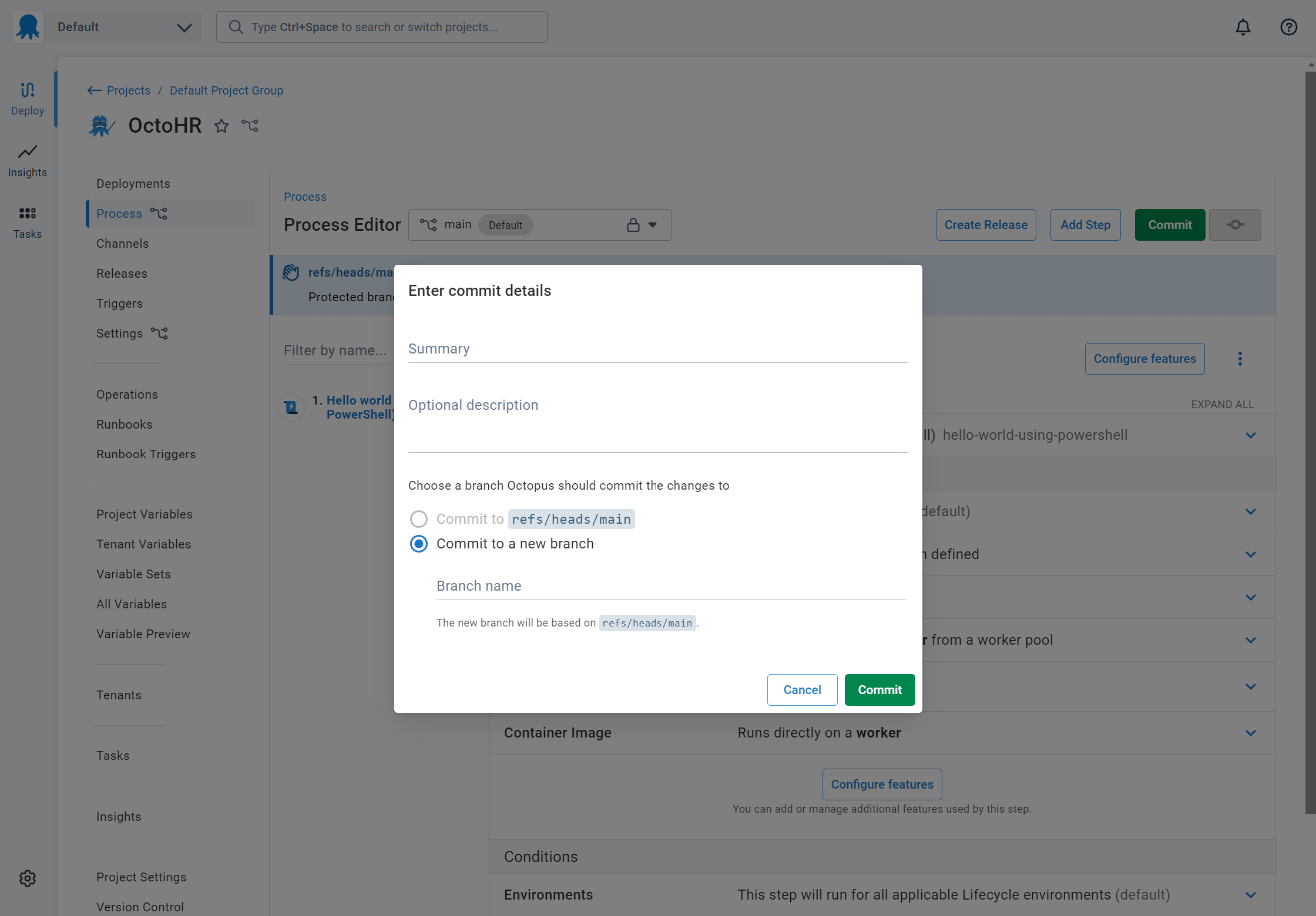
Task: Open the help question mark icon
Action: pos(1288,27)
